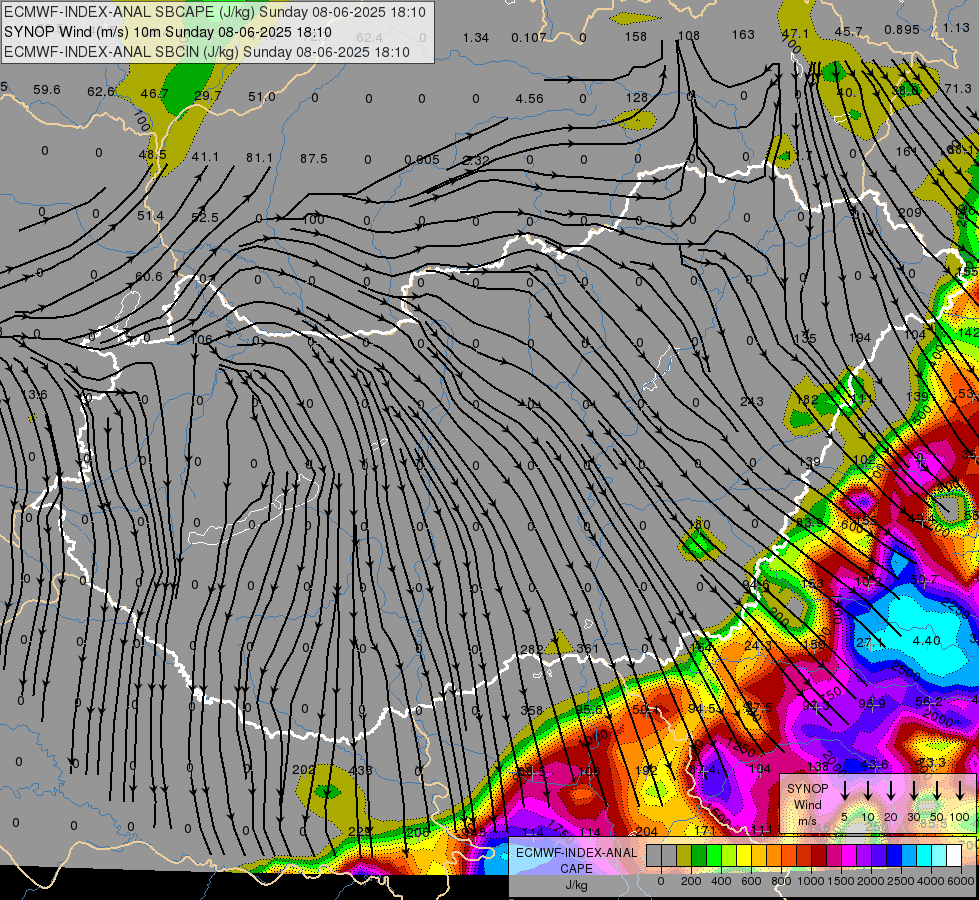The width and height of the screenshot is (979, 900).
Task: Click the '158' grid value on the map
Action: click(x=636, y=36)
